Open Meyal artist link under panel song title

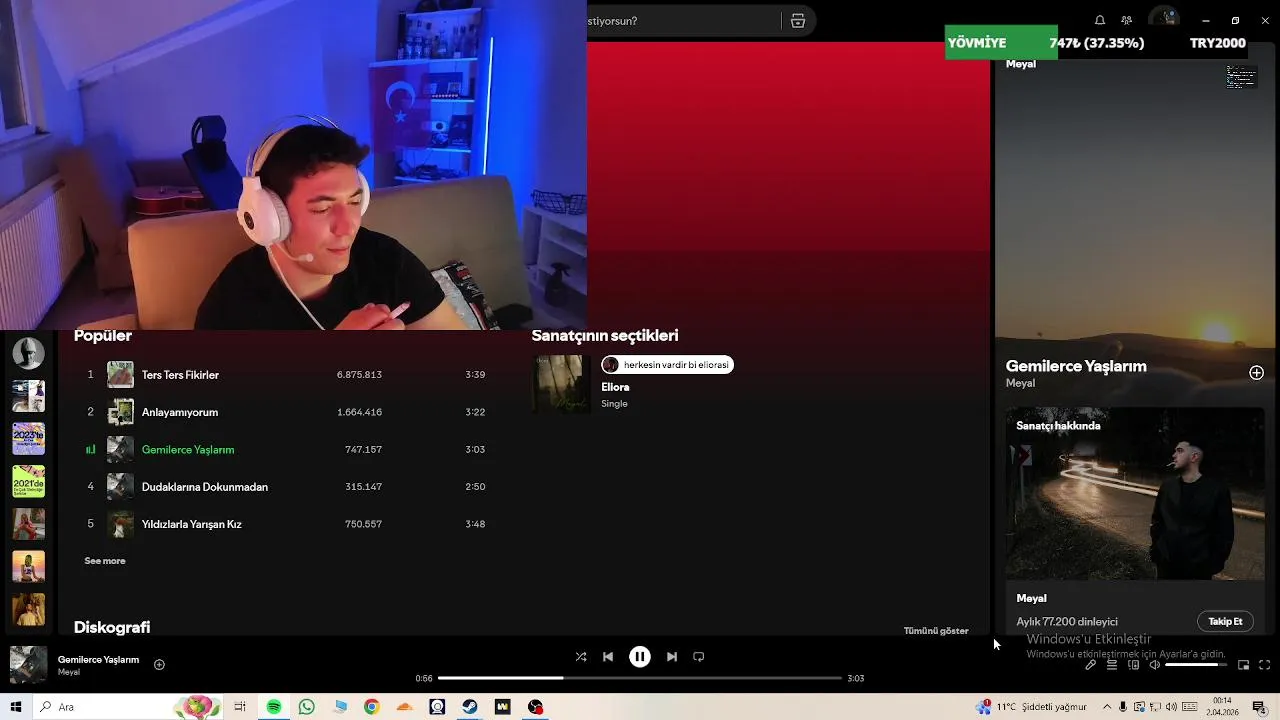tap(1020, 383)
